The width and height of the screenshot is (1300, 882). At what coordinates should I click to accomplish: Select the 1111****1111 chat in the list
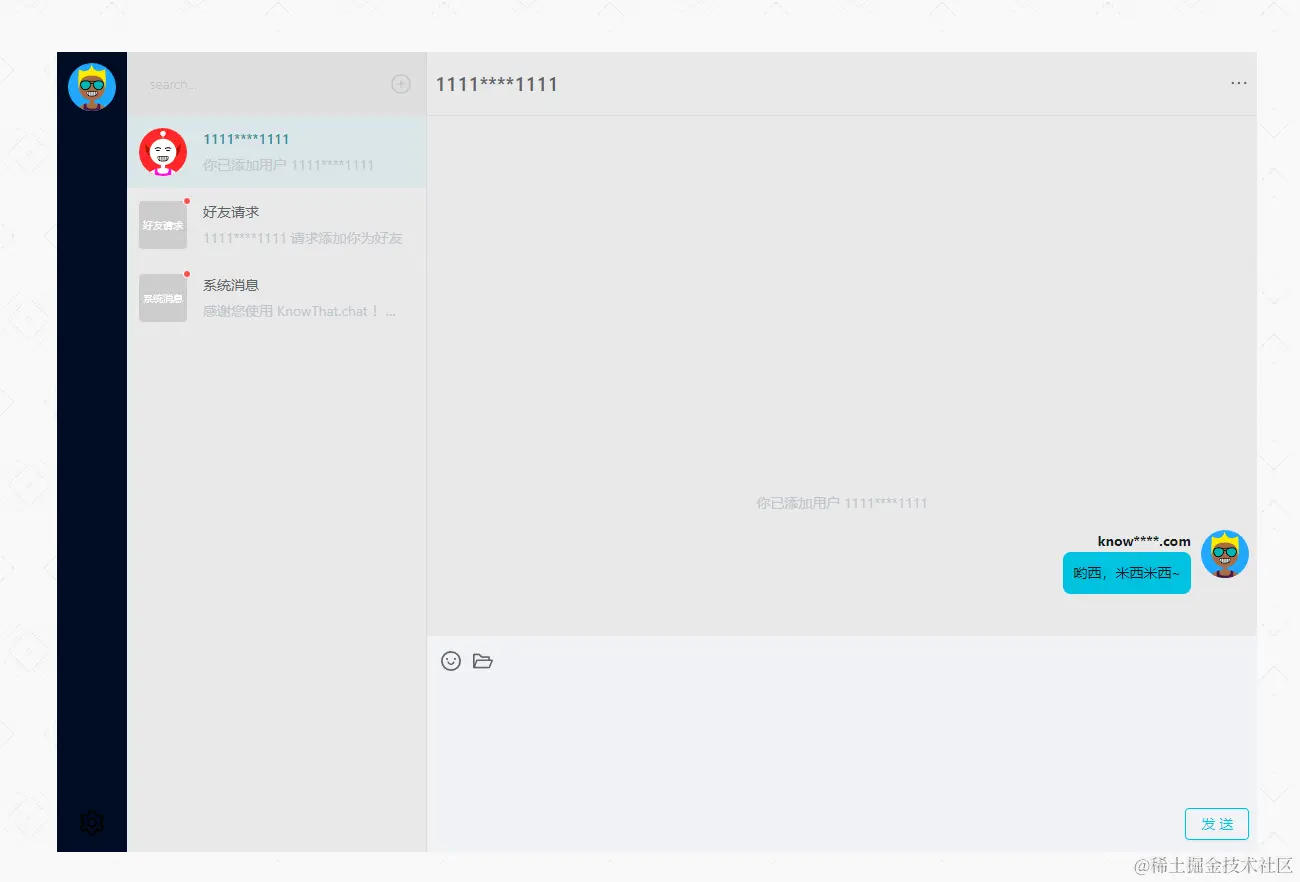point(290,151)
